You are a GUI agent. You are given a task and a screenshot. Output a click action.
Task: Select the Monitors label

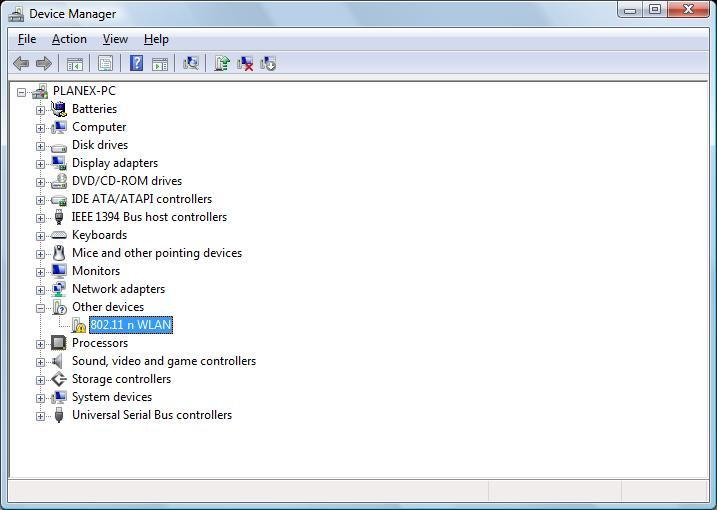pos(96,271)
